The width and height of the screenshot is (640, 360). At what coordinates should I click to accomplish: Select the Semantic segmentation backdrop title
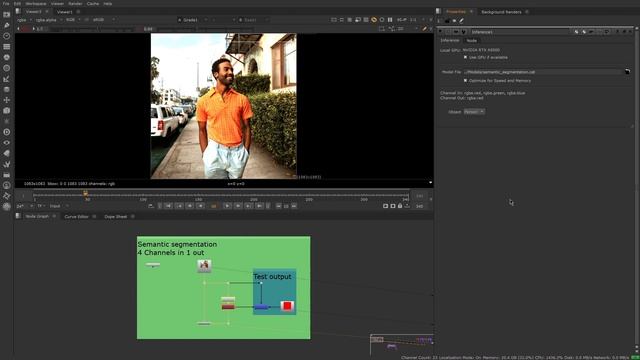point(177,244)
